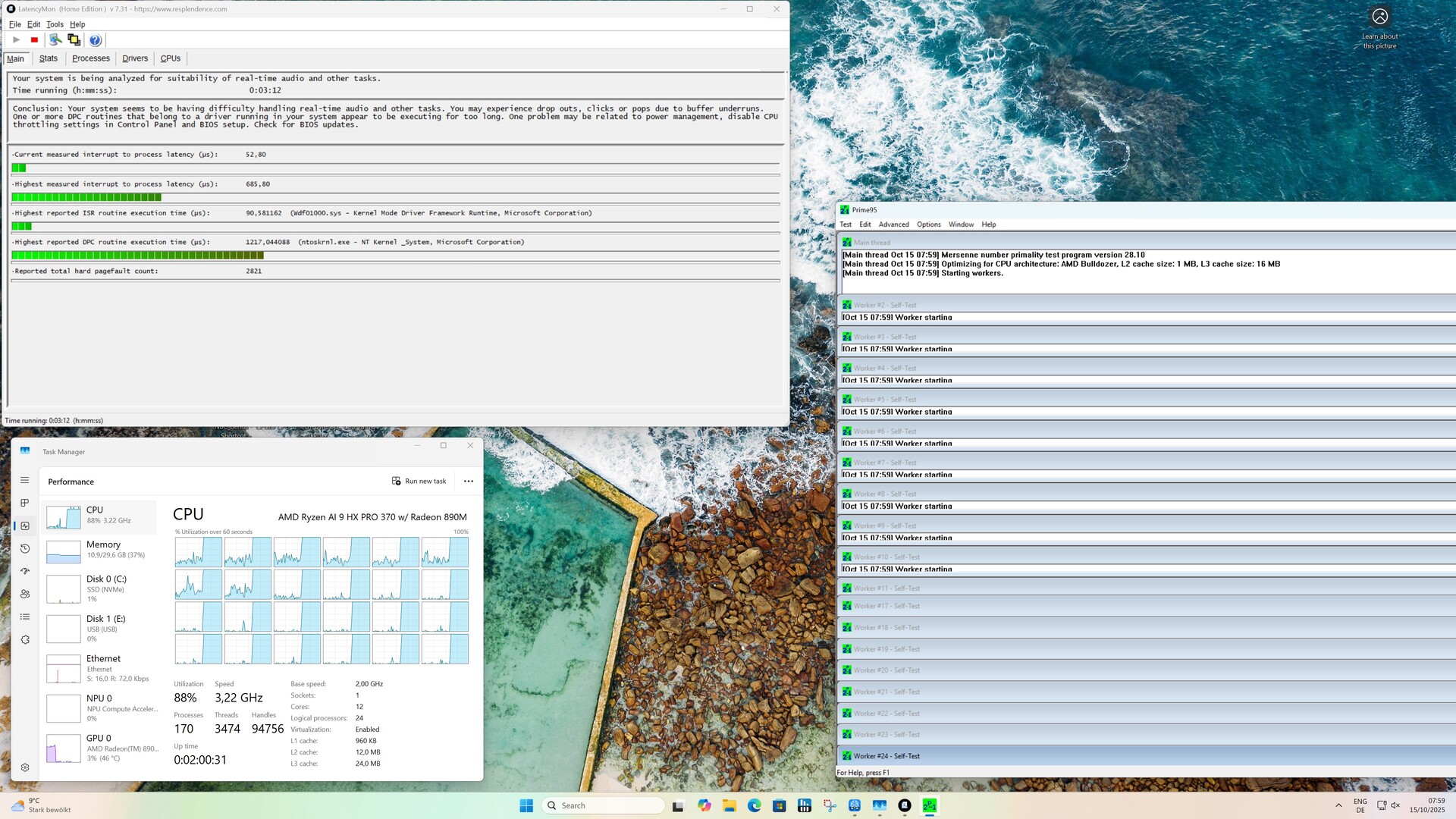Expand Task Manager hamburger navigation menu
Screen dimensions: 1456x819
click(25, 480)
